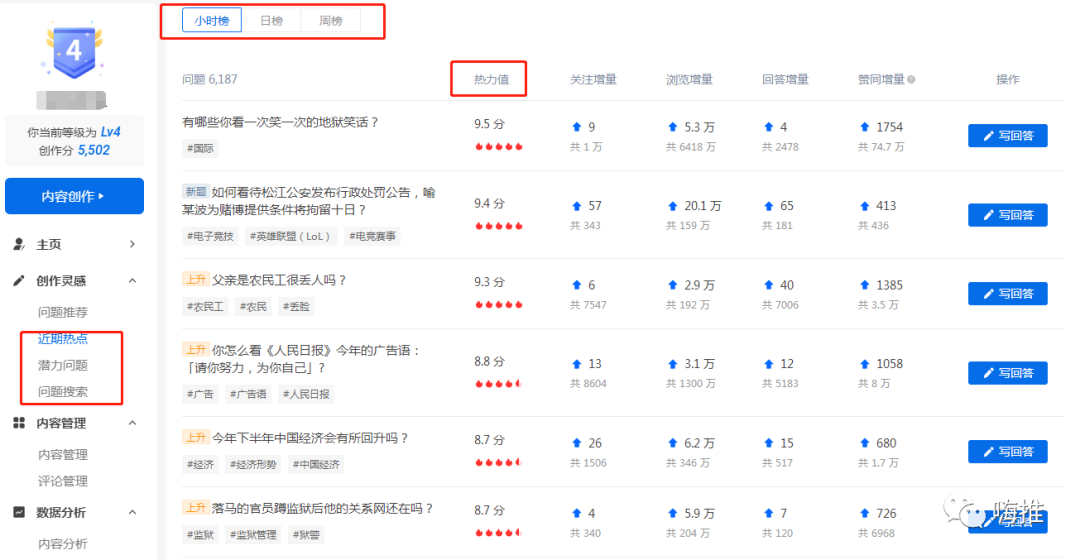Click the #电子竞技 tag
Viewport: 1080px width, 560px height.
click(210, 236)
